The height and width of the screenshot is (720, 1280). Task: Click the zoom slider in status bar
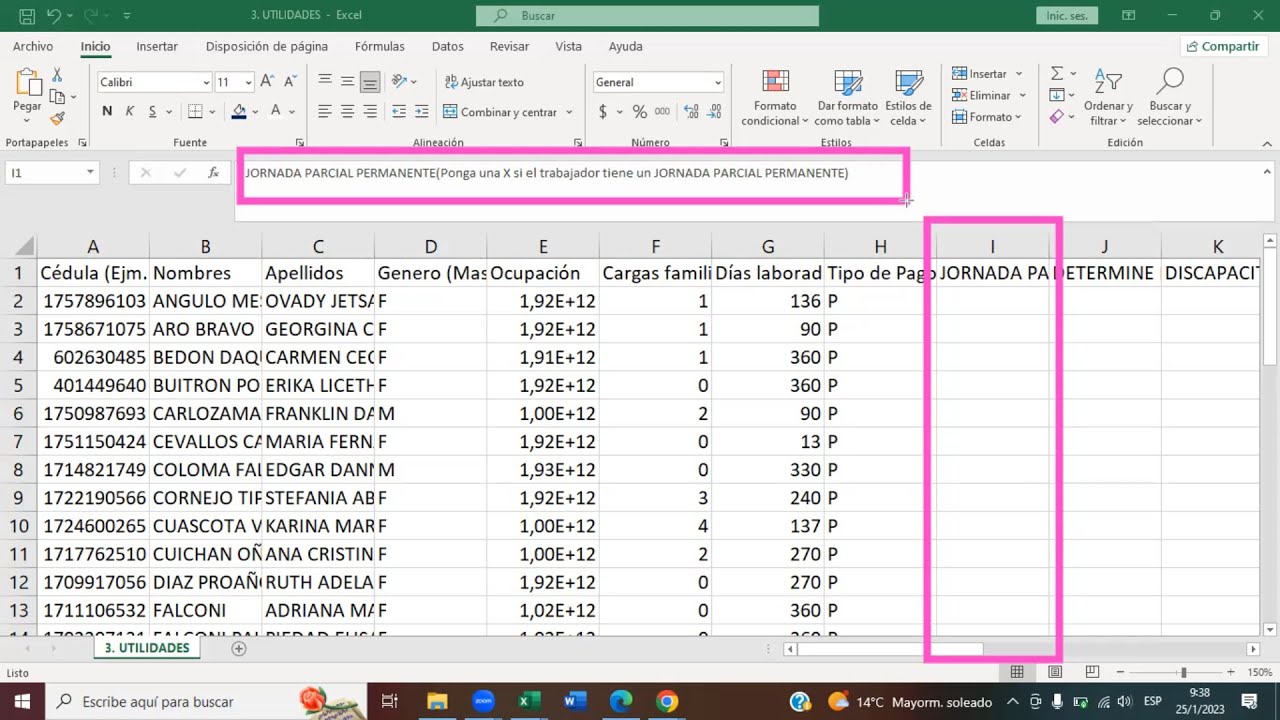(x=1183, y=673)
